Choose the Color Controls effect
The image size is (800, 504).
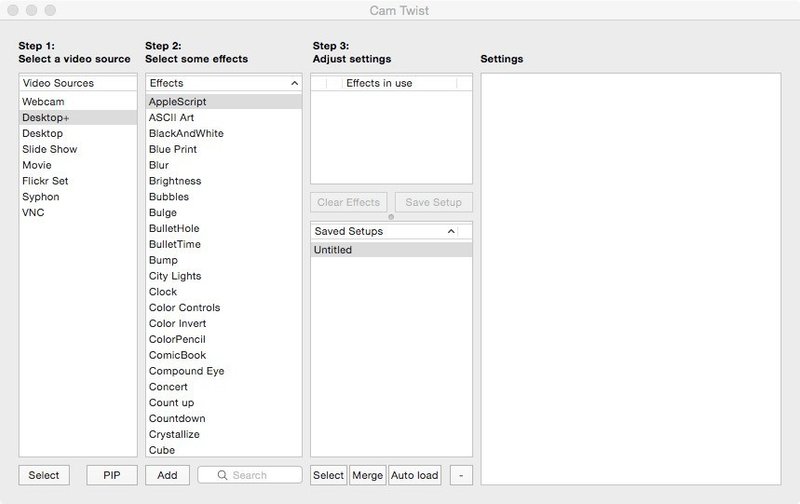[223, 307]
